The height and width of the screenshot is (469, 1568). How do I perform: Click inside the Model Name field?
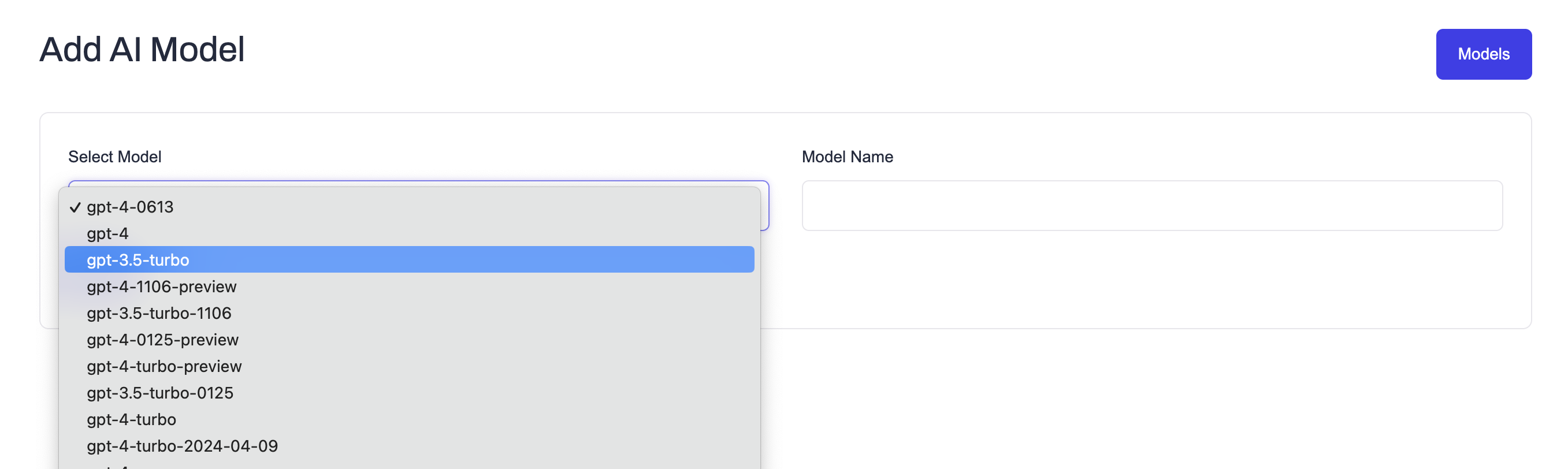point(1151,206)
